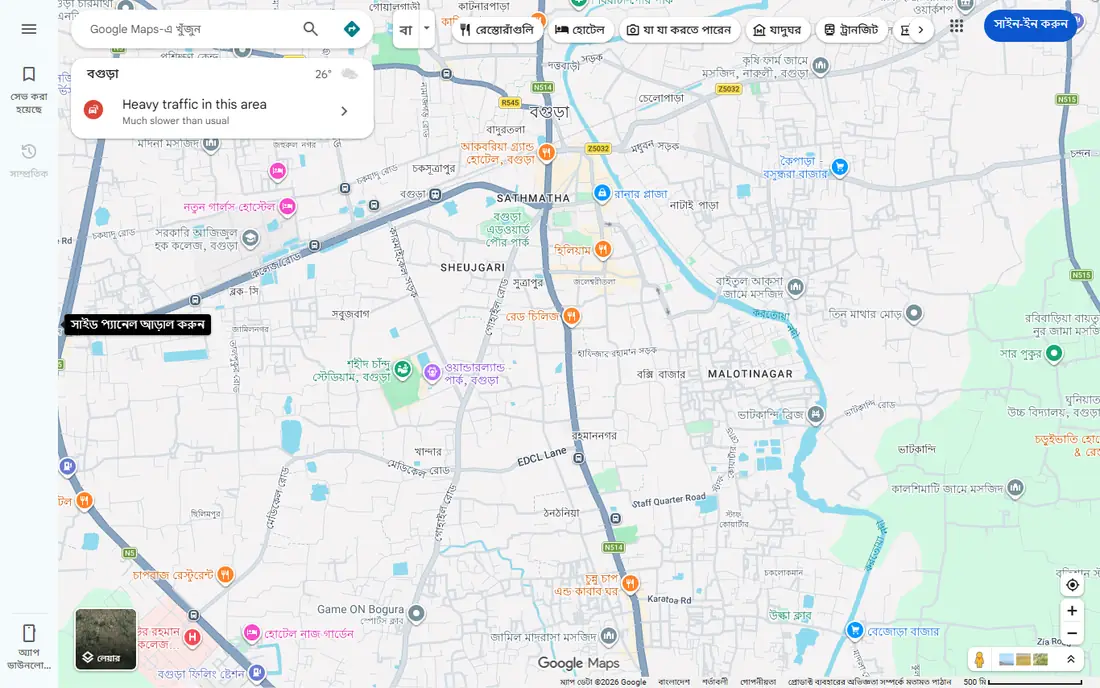This screenshot has height=688, width=1100.
Task: Zoom in with the plus button
Action: [1072, 611]
